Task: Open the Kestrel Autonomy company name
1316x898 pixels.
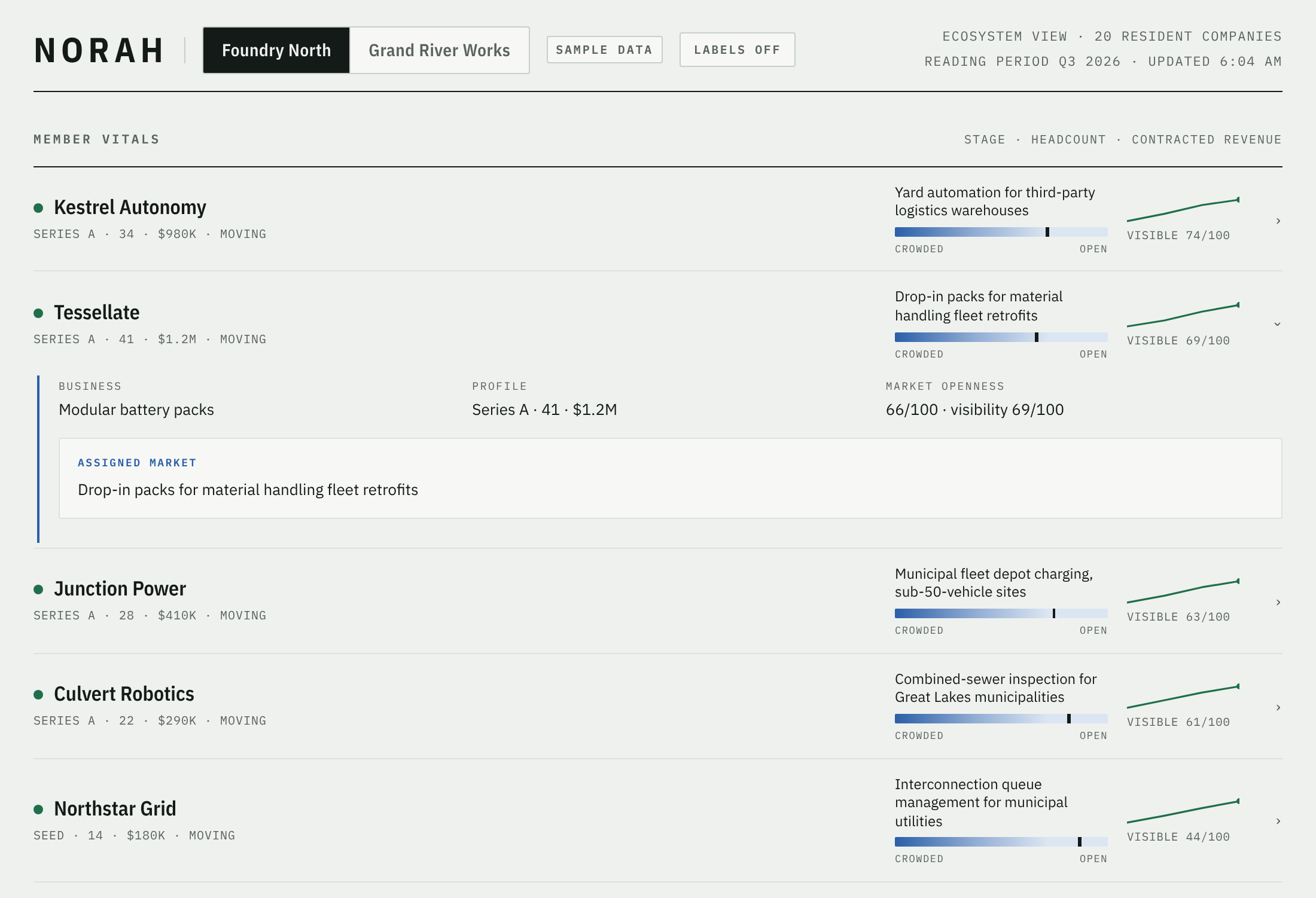Action: 130,207
